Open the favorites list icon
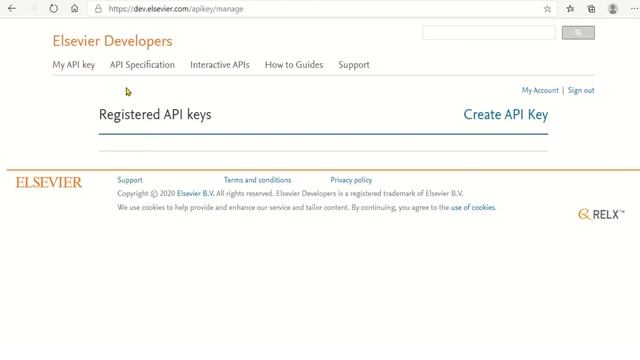This screenshot has height=360, width=640. coord(570,9)
